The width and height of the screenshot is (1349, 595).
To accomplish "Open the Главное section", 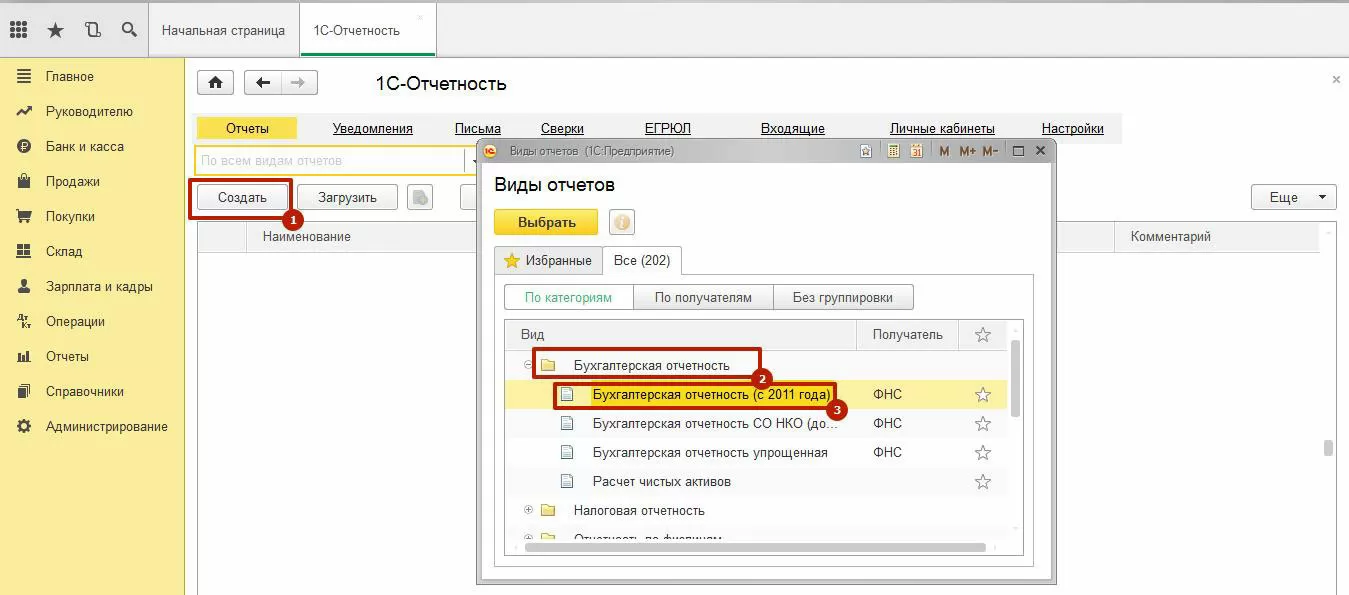I will click(70, 76).
